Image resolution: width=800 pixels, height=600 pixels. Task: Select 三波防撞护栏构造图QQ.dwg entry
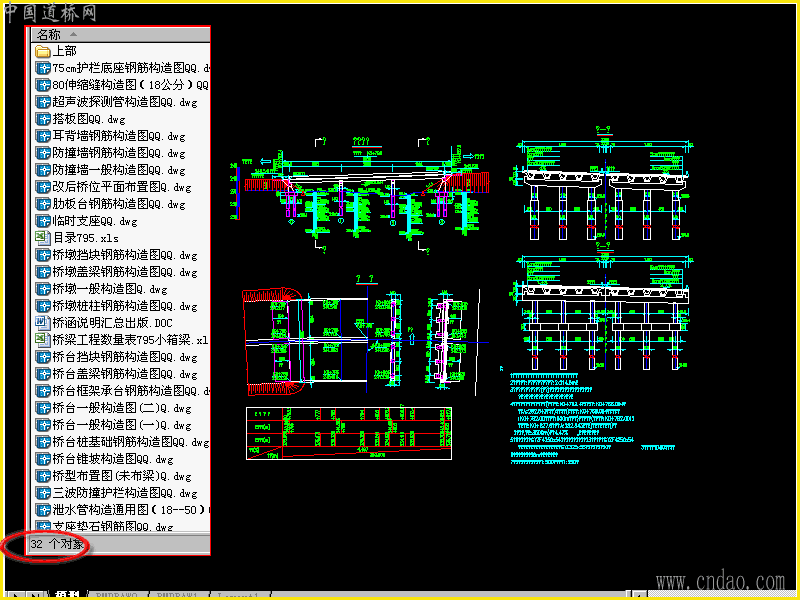click(124, 493)
